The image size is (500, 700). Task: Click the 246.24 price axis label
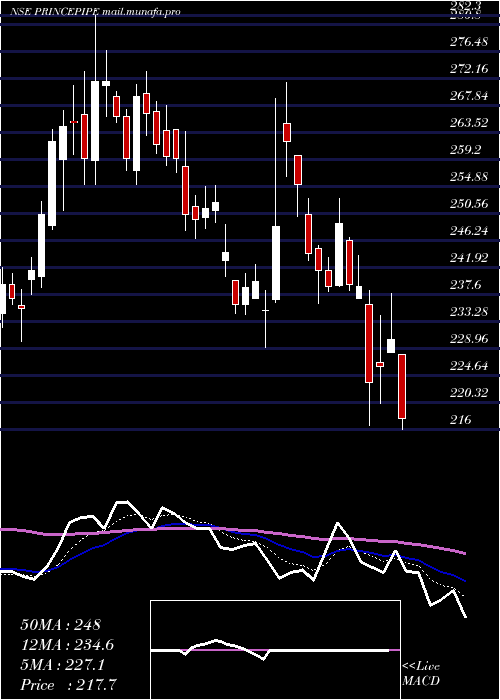[468, 230]
